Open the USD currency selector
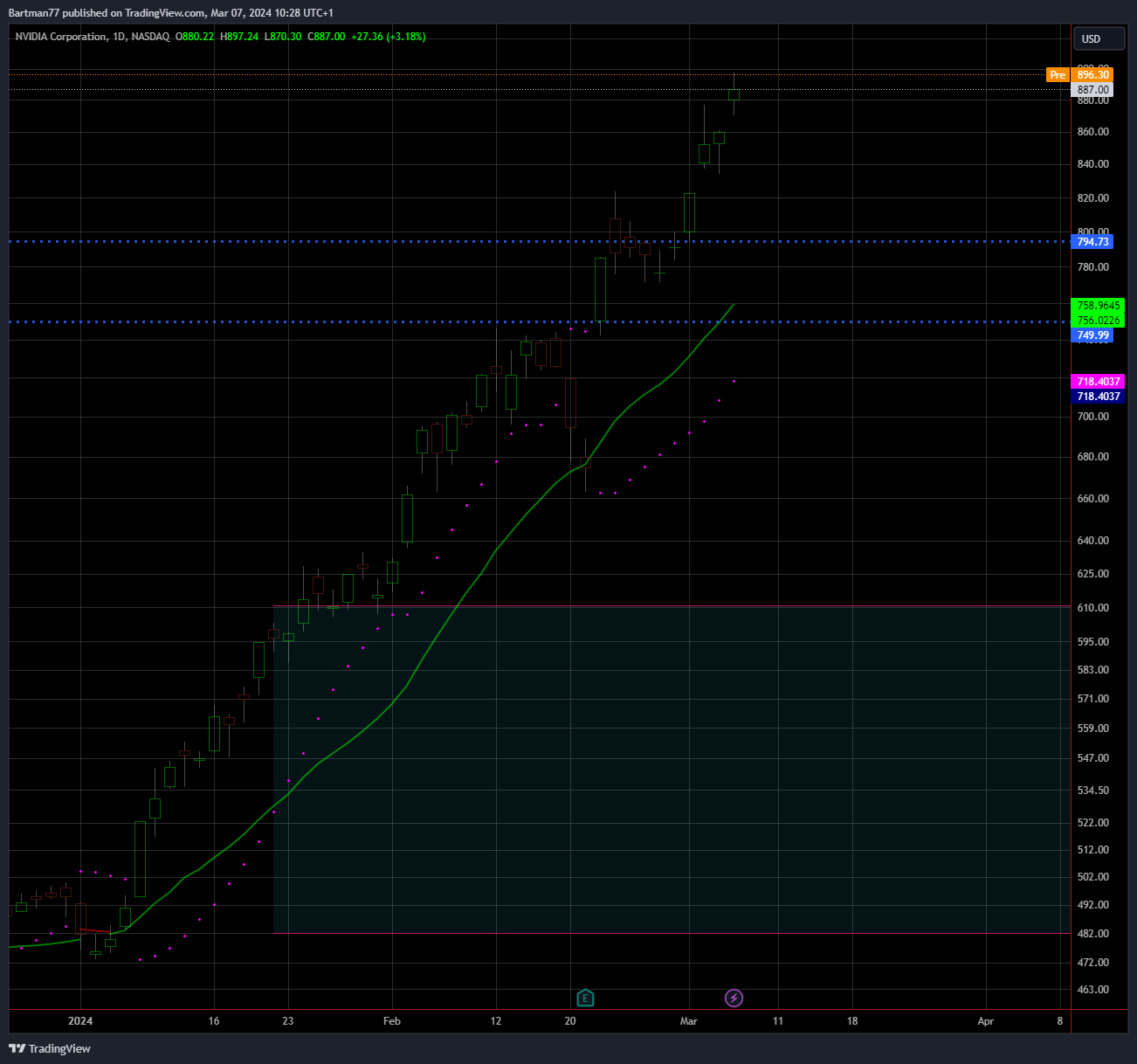 click(1099, 39)
